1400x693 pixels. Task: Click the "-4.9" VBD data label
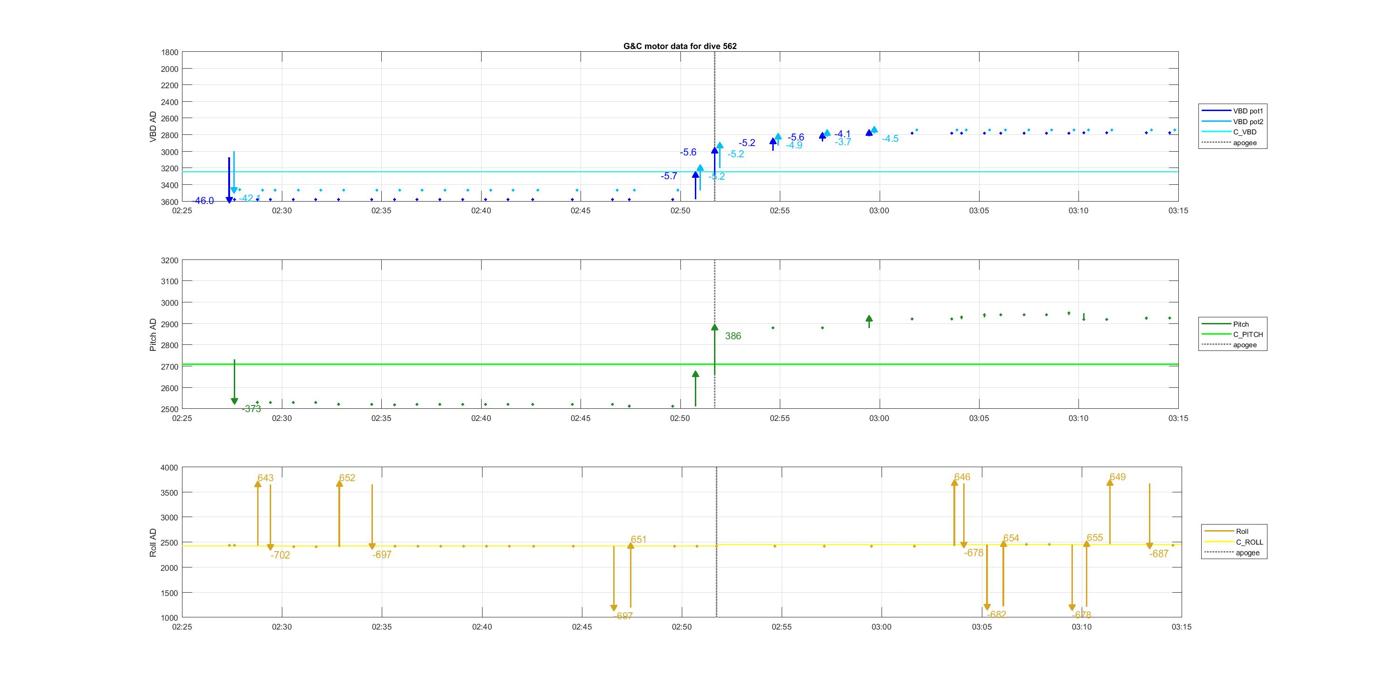(x=794, y=145)
